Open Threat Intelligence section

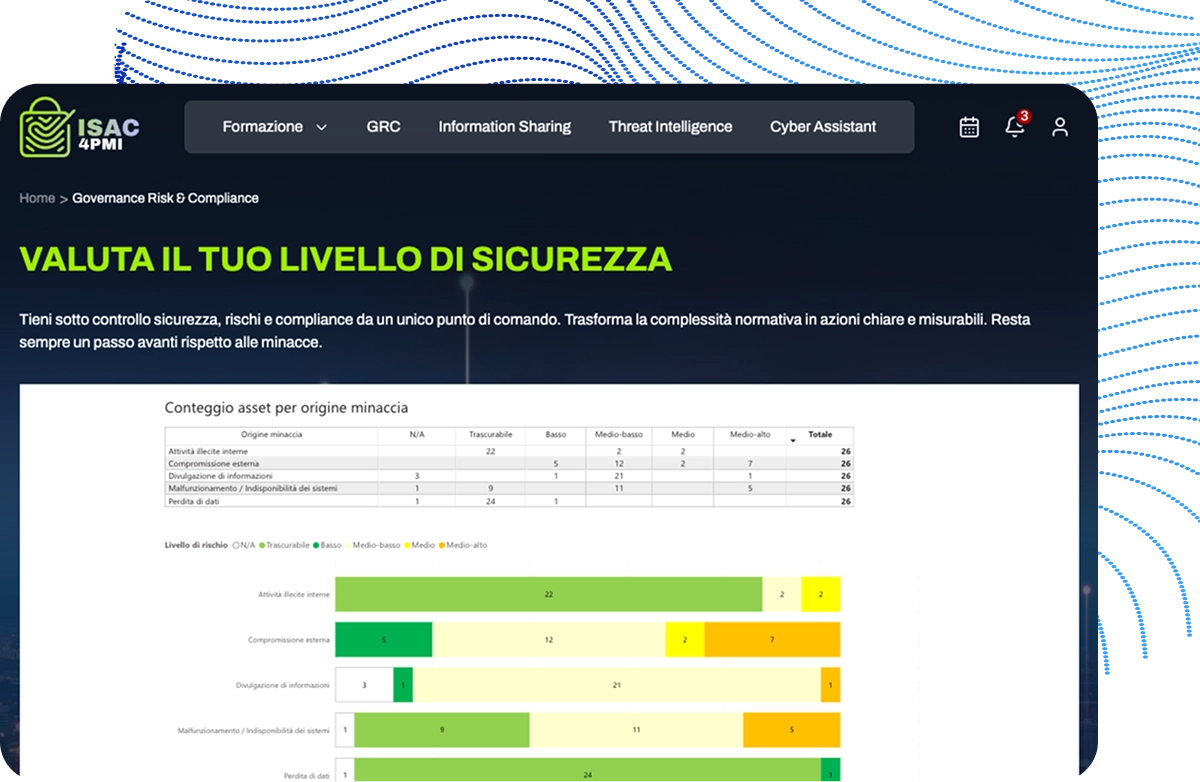click(x=670, y=127)
